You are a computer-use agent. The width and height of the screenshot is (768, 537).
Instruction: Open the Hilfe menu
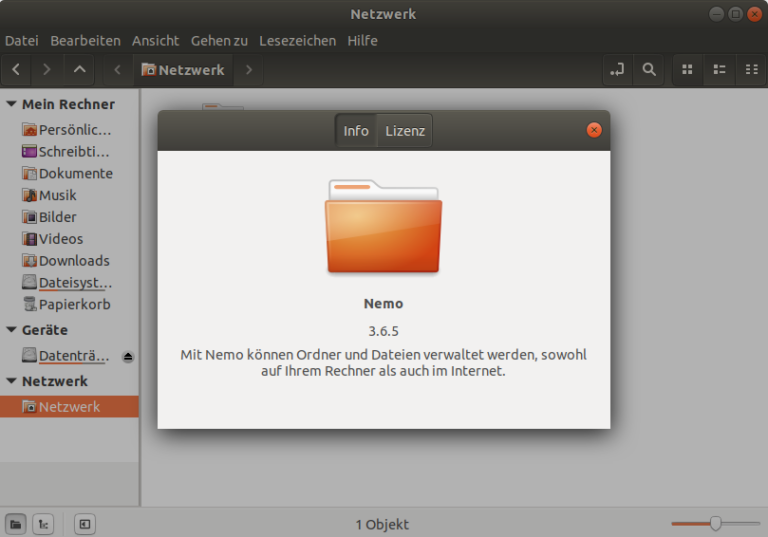(362, 41)
